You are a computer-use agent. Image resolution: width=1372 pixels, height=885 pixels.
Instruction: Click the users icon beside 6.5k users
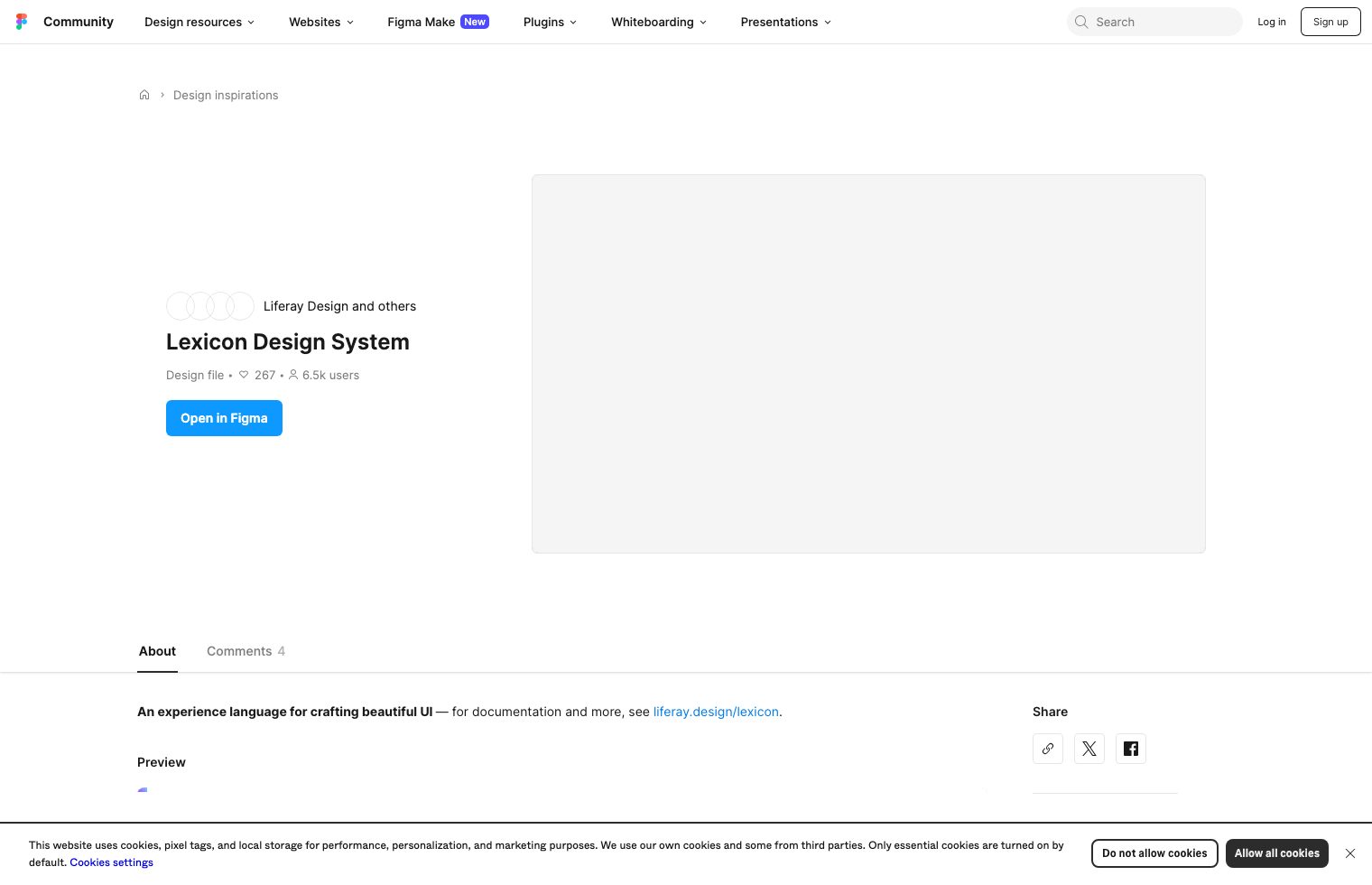[x=293, y=375]
